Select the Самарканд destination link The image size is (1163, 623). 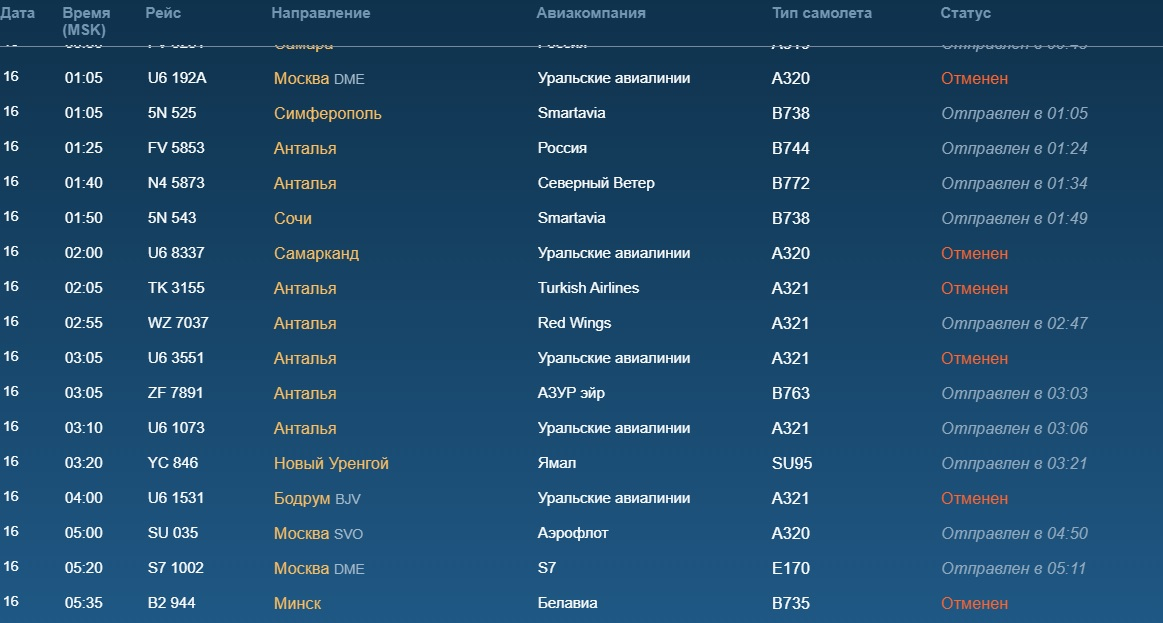317,253
